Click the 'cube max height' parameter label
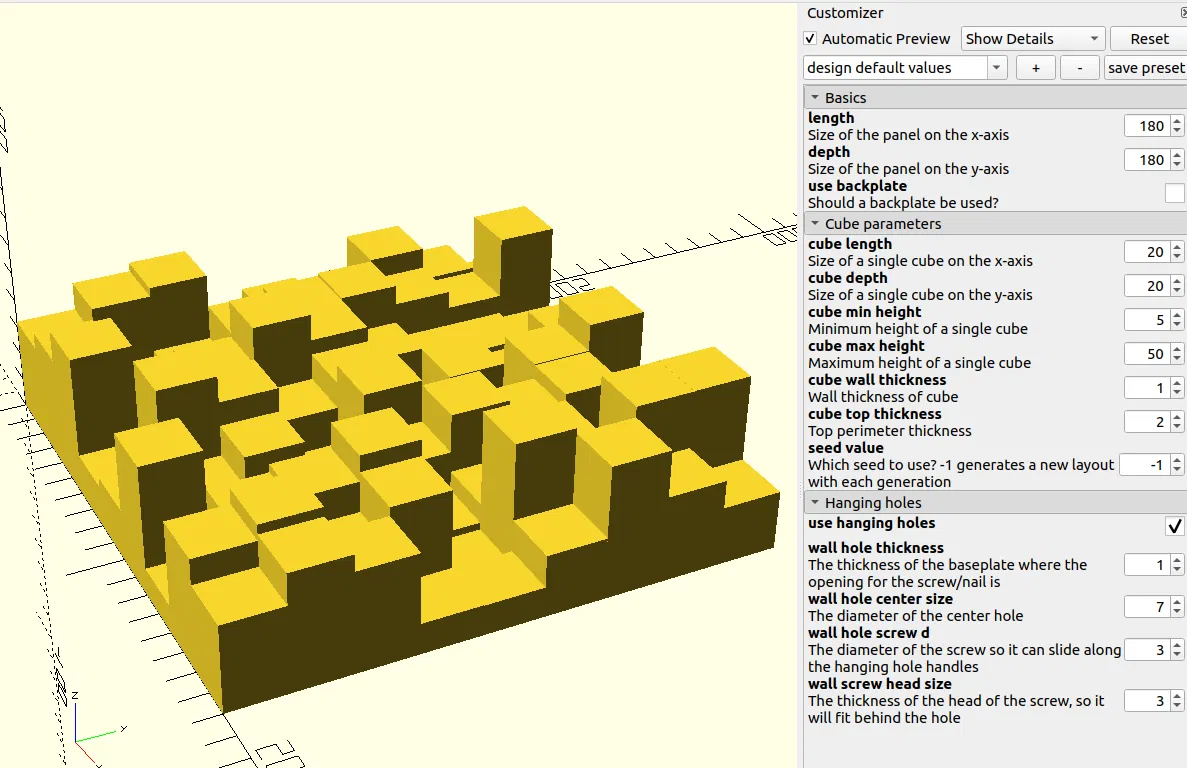 (x=866, y=346)
